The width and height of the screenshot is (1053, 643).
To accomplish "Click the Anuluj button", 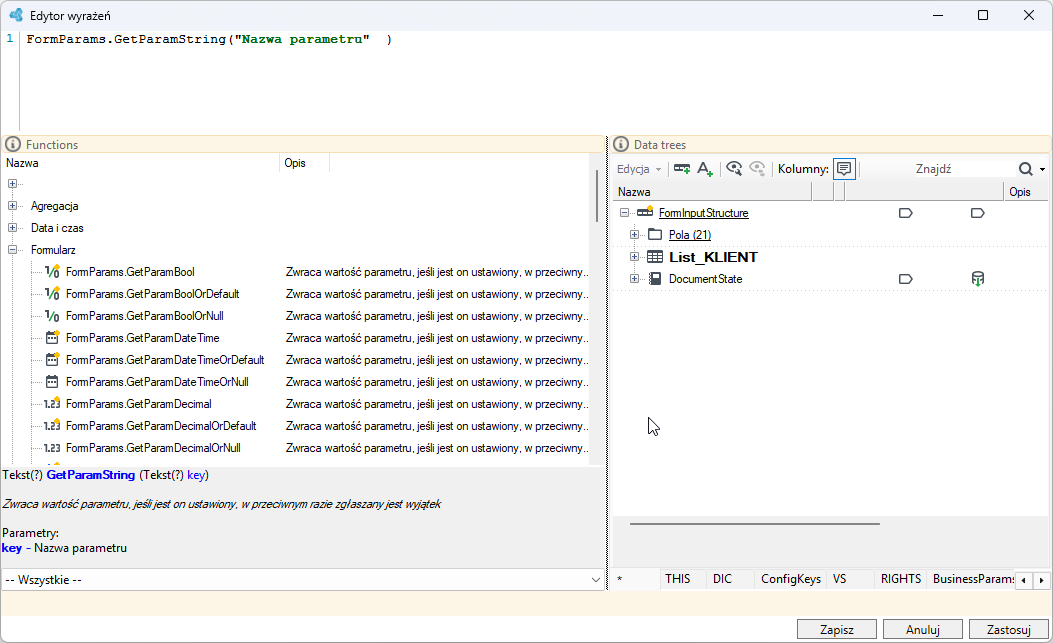I will (x=923, y=630).
